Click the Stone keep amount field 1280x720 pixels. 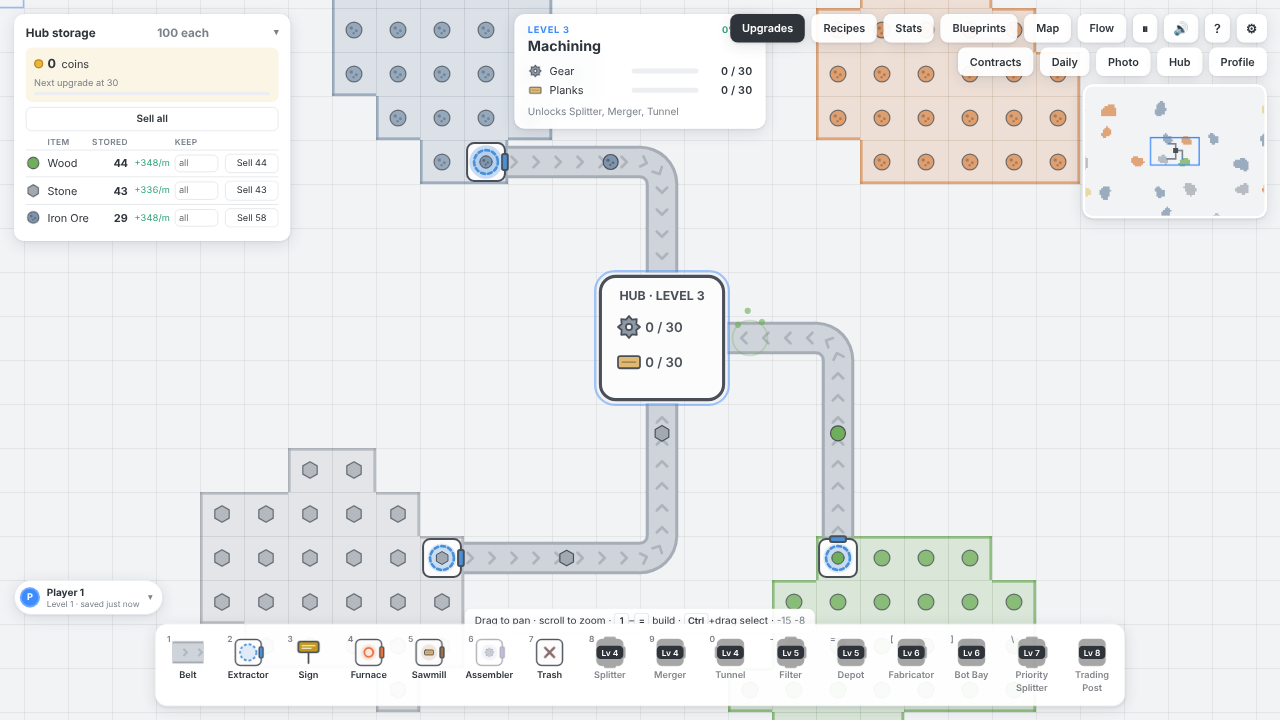(x=196, y=190)
